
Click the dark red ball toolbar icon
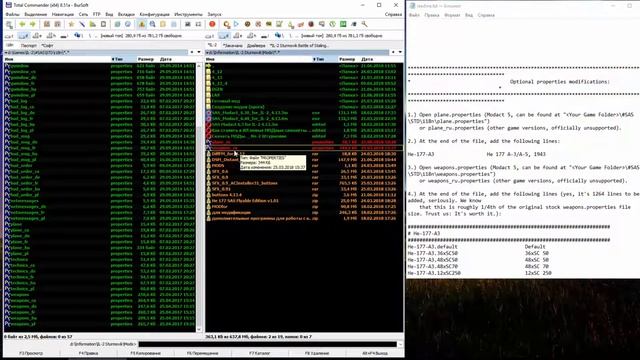[x=311, y=24]
